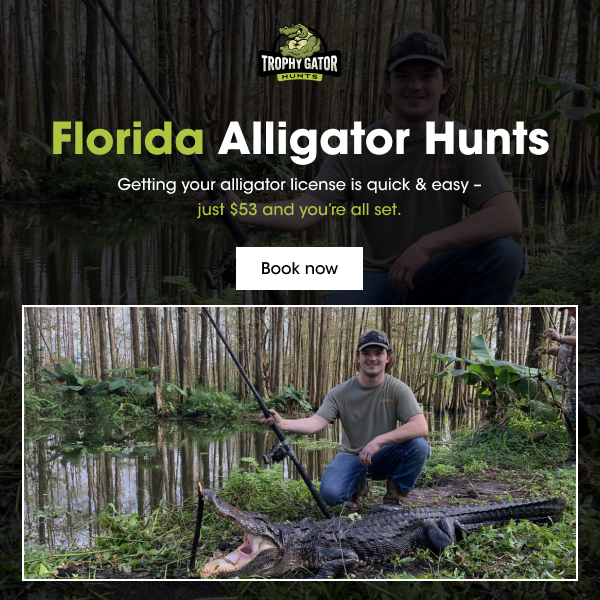Click the hunter's gray t-shirt in photo

coord(369,411)
